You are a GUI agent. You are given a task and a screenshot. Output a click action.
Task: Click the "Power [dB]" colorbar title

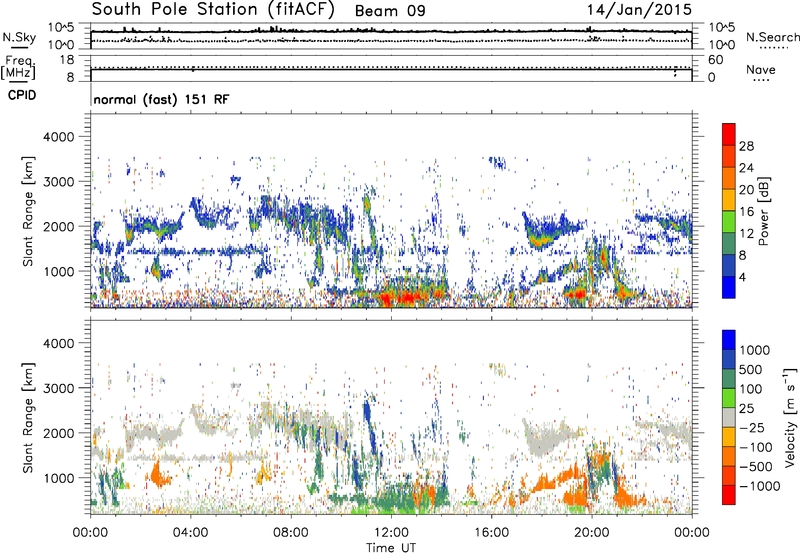tap(764, 211)
